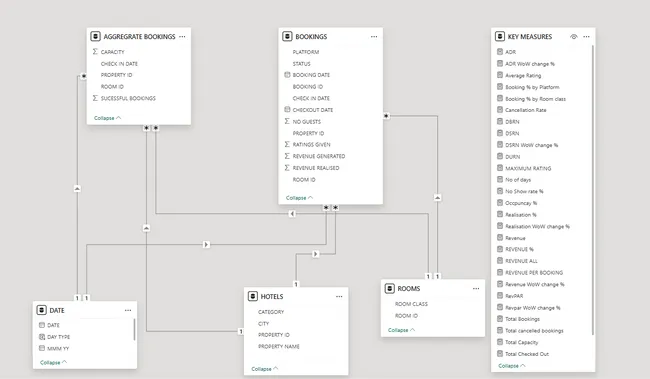Select the Total Checked Out measure

click(523, 354)
